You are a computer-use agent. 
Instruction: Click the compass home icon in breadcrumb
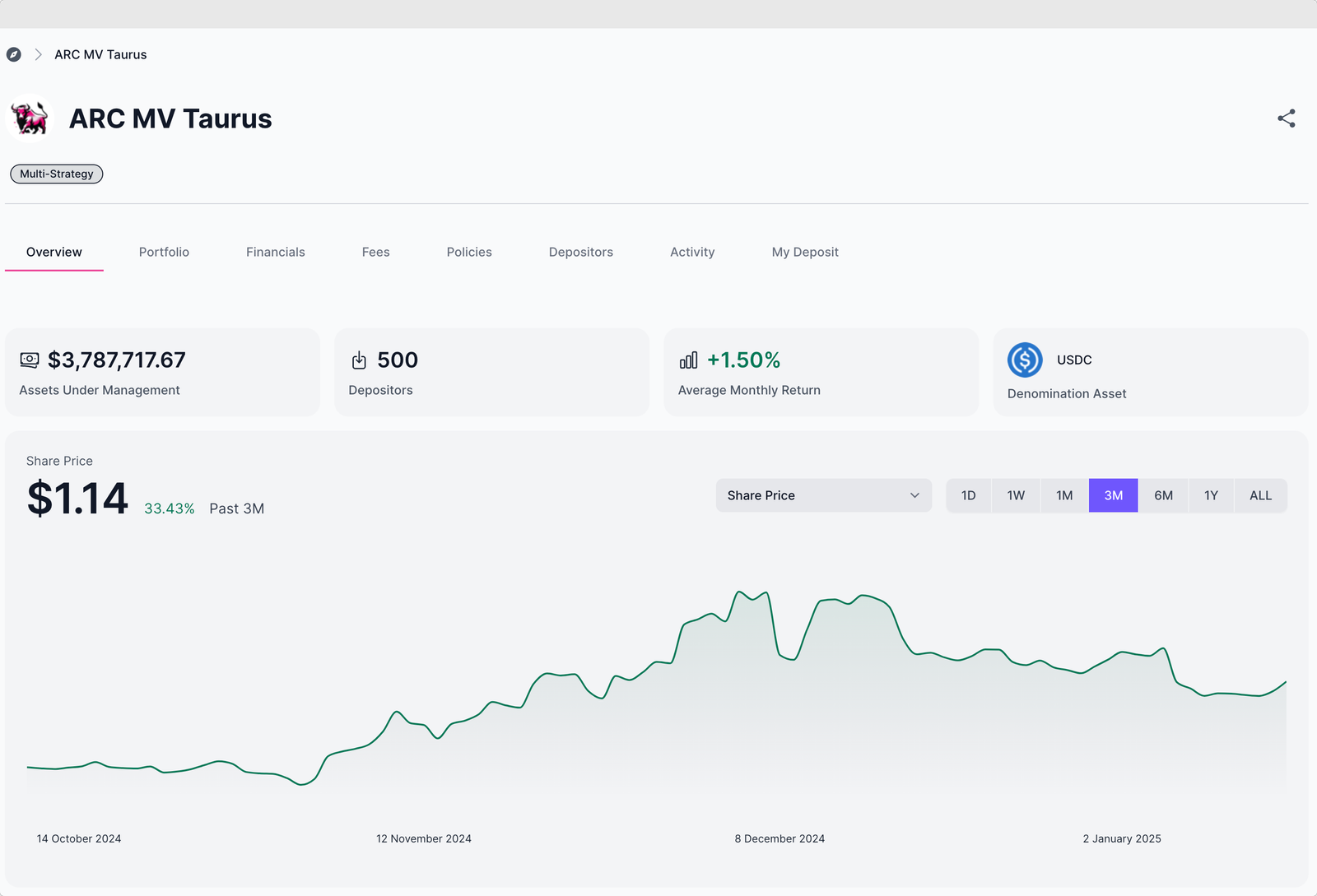coord(14,54)
